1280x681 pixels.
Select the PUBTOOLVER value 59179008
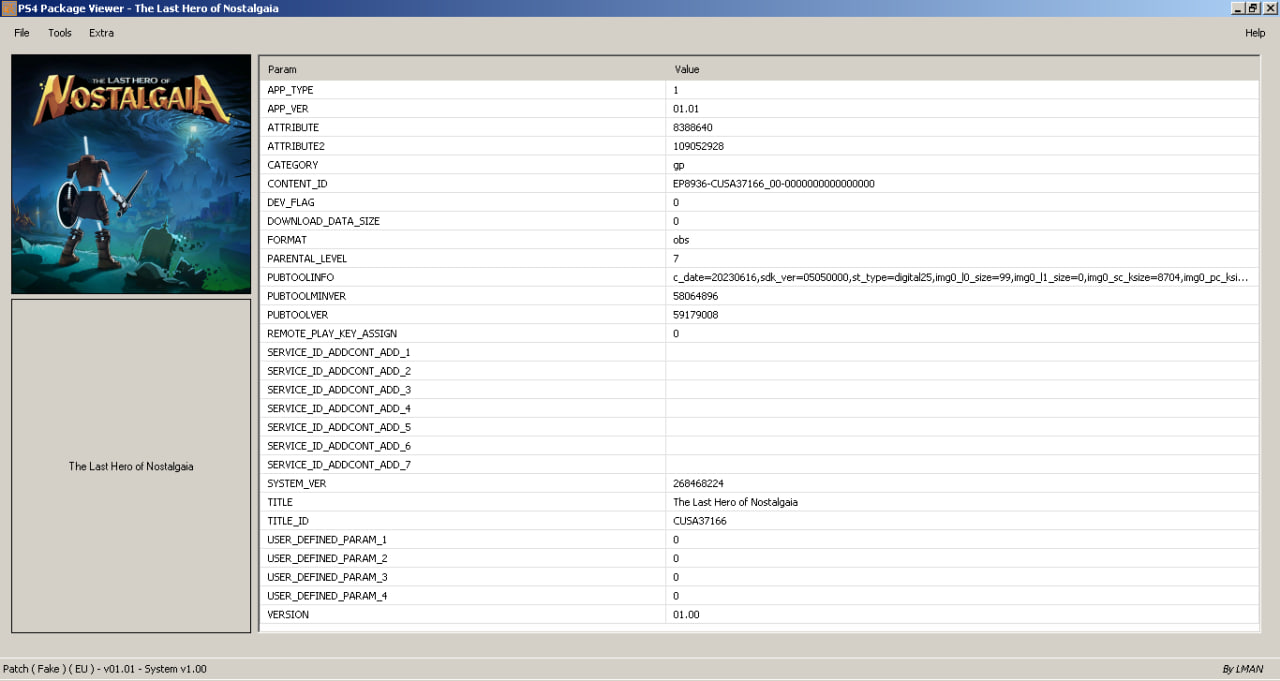695,315
